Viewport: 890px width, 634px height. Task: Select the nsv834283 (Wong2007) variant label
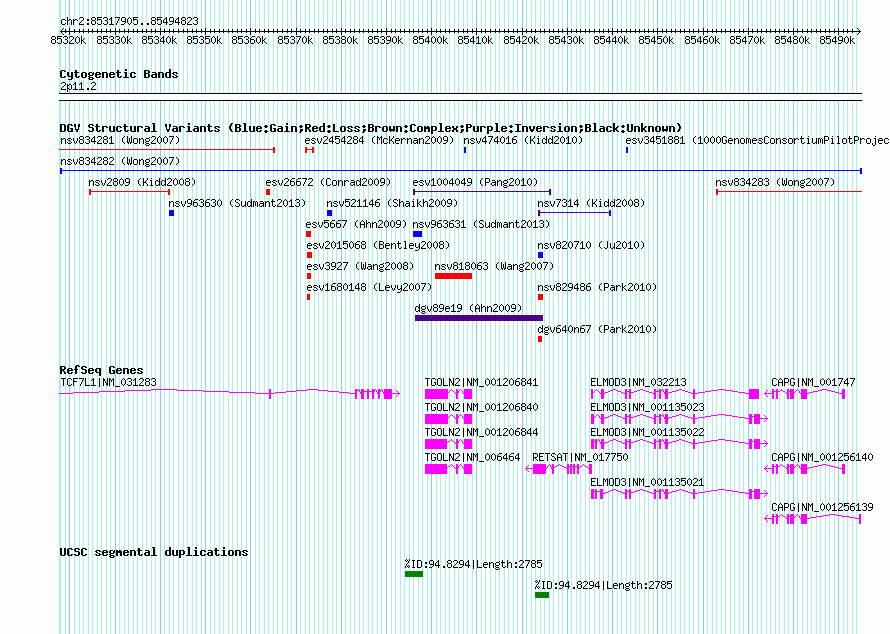(775, 182)
